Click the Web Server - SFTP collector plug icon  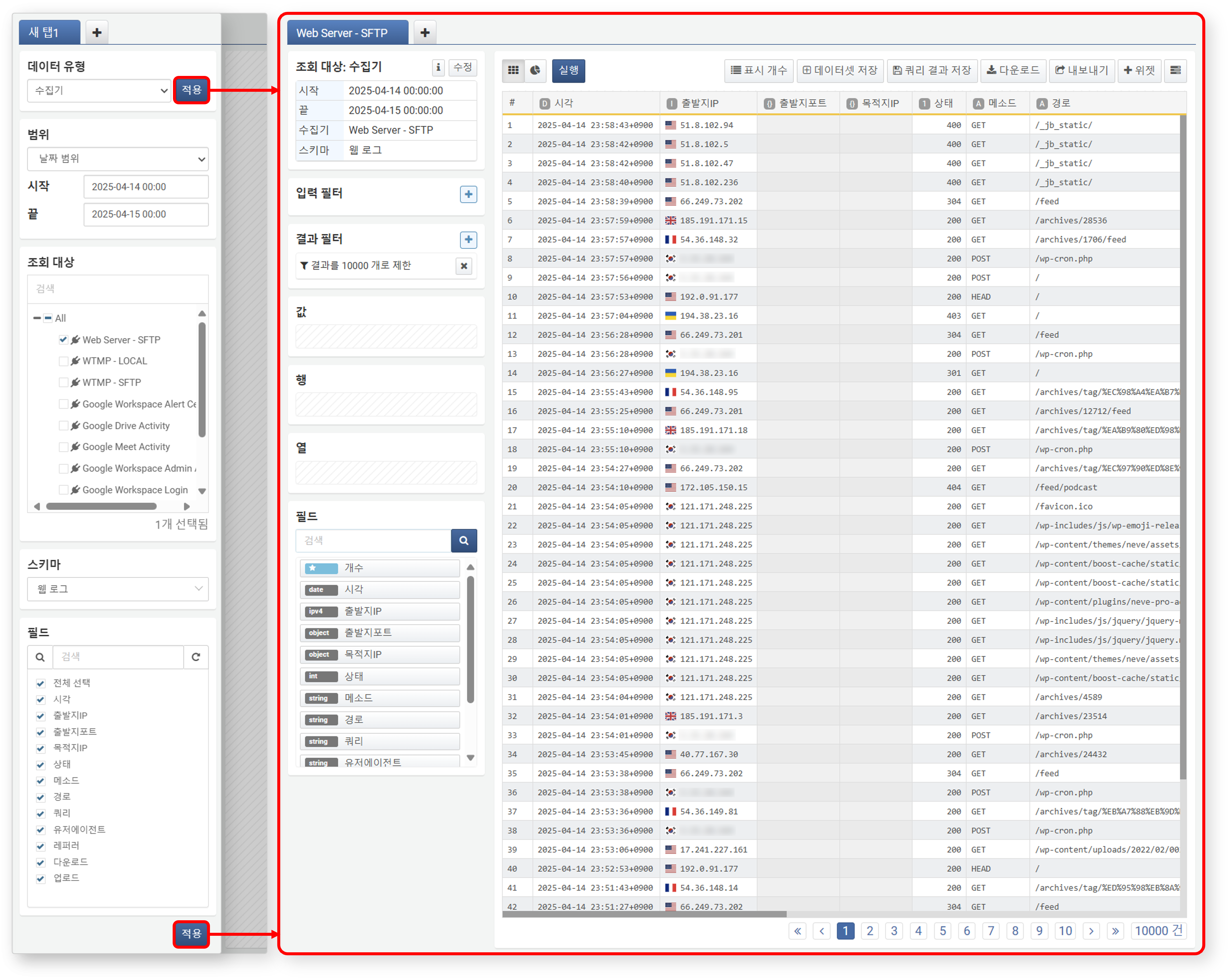[x=75, y=339]
